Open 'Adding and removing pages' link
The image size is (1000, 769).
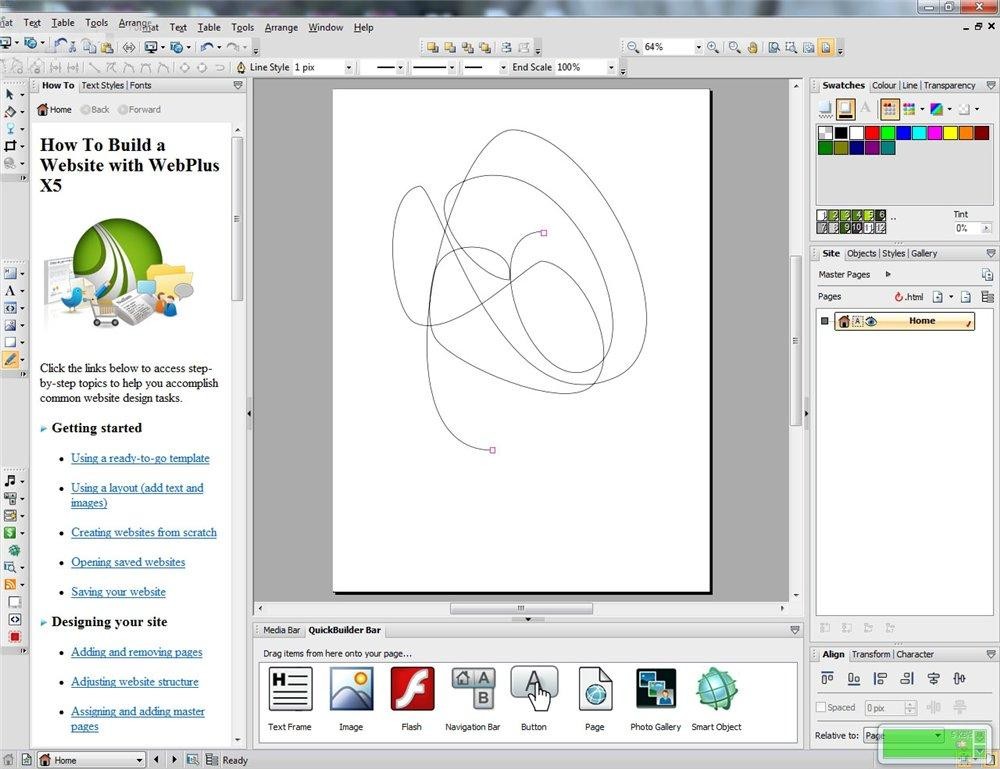(x=136, y=652)
